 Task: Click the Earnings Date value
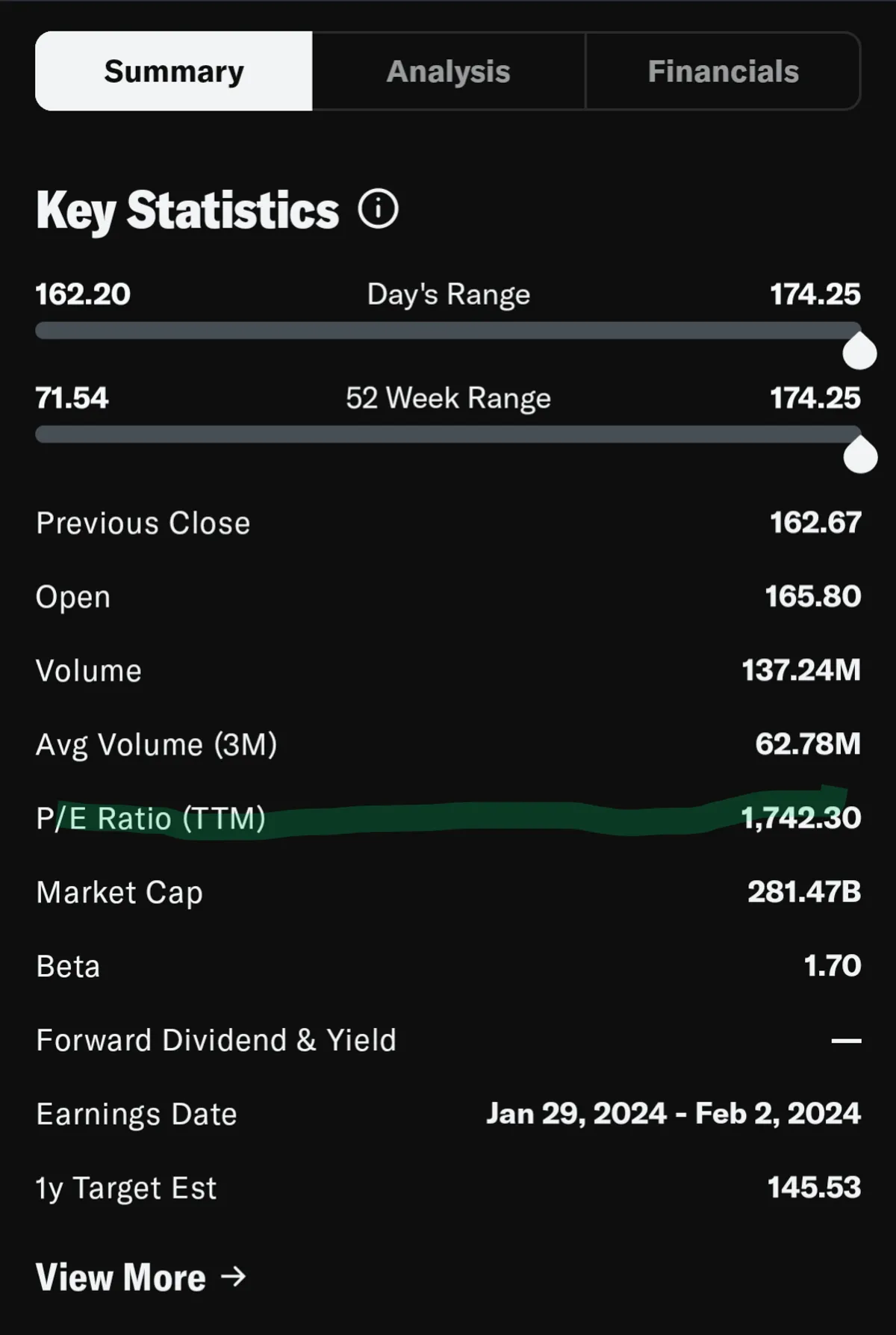coord(673,1114)
